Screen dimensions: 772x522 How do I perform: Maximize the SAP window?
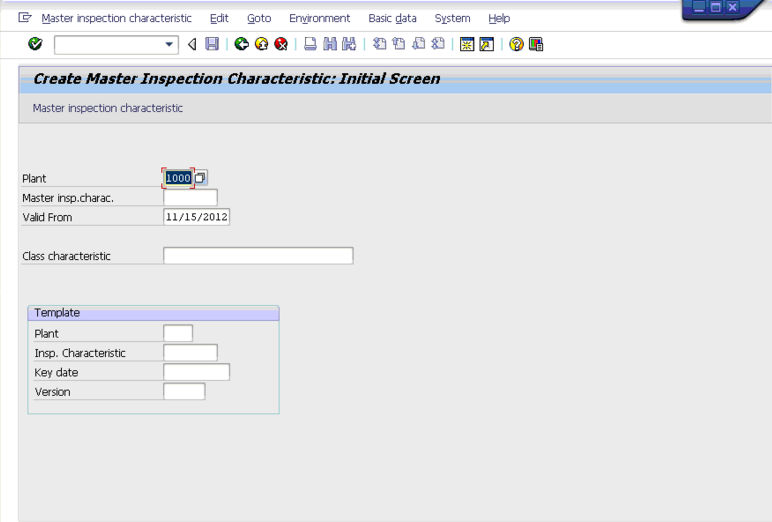click(715, 7)
